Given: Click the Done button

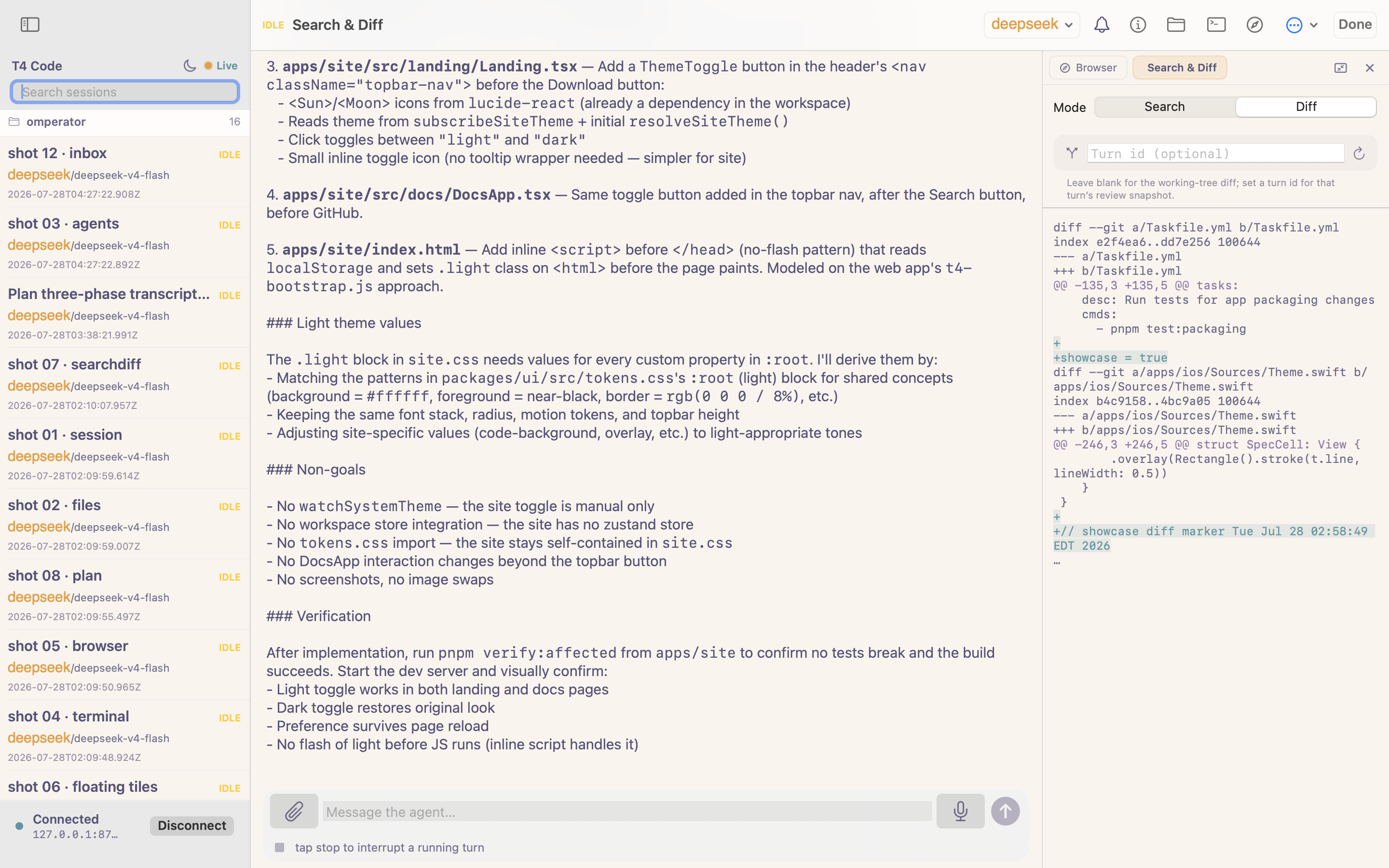Looking at the screenshot, I should point(1355,25).
